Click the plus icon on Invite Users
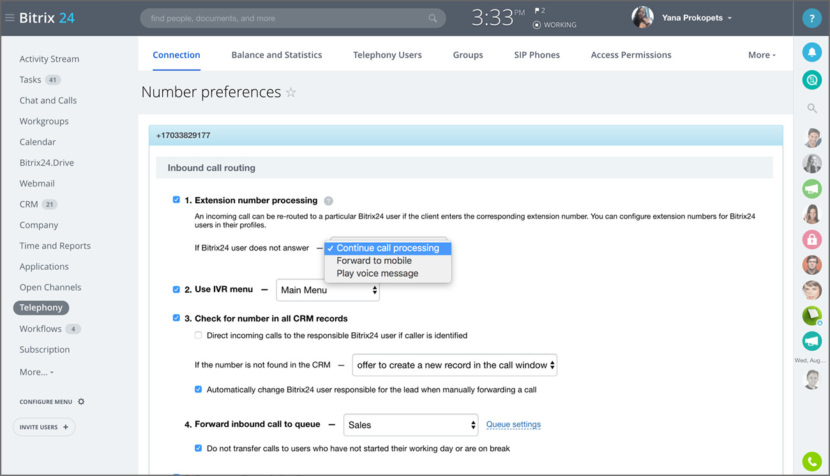This screenshot has width=830, height=476. (x=66, y=427)
